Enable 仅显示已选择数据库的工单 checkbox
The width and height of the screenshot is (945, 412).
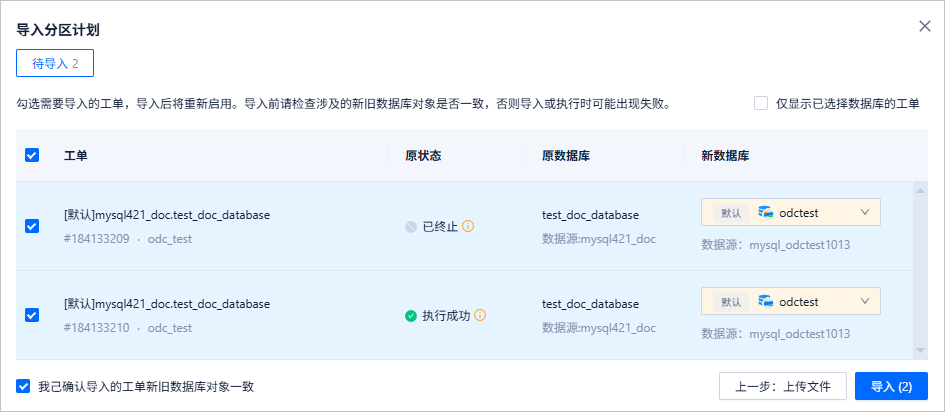coord(761,103)
